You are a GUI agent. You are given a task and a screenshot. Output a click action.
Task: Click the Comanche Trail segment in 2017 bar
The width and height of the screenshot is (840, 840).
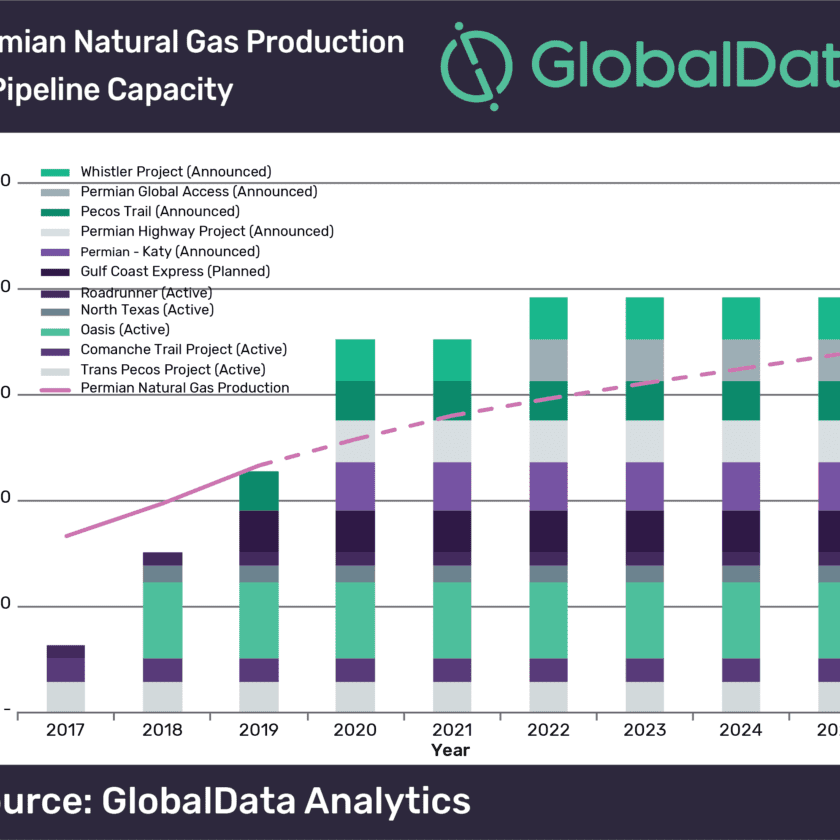tap(65, 670)
